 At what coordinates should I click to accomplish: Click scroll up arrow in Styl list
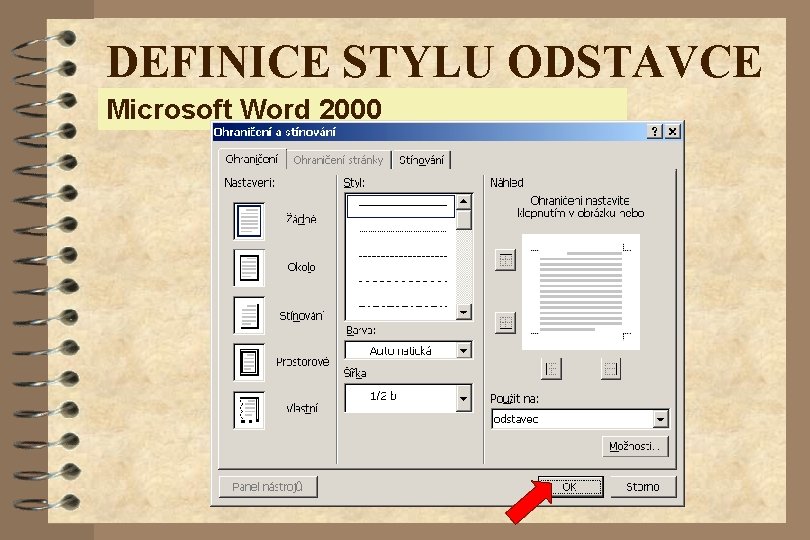[464, 202]
